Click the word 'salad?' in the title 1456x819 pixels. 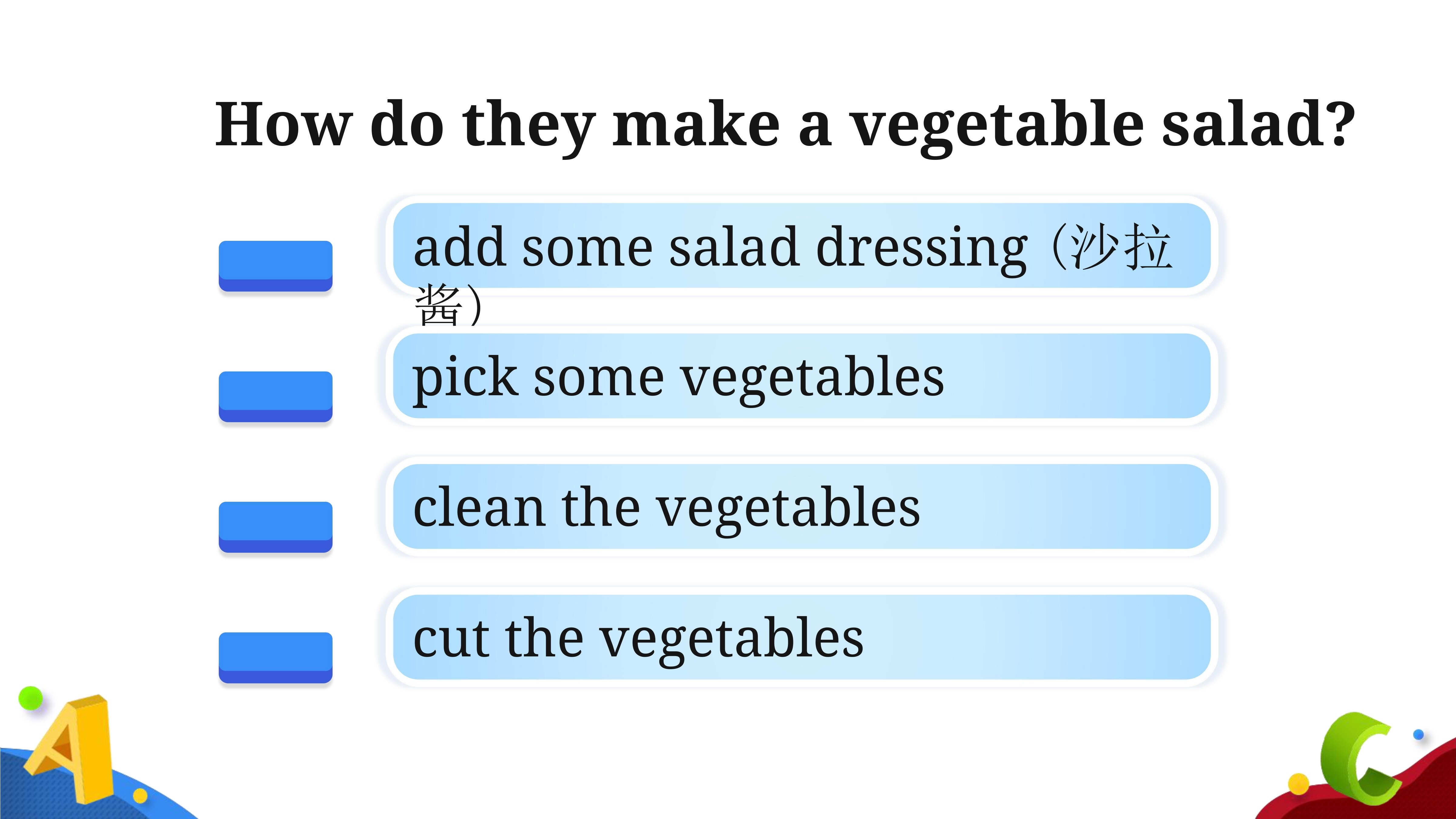pyautogui.click(x=1259, y=123)
